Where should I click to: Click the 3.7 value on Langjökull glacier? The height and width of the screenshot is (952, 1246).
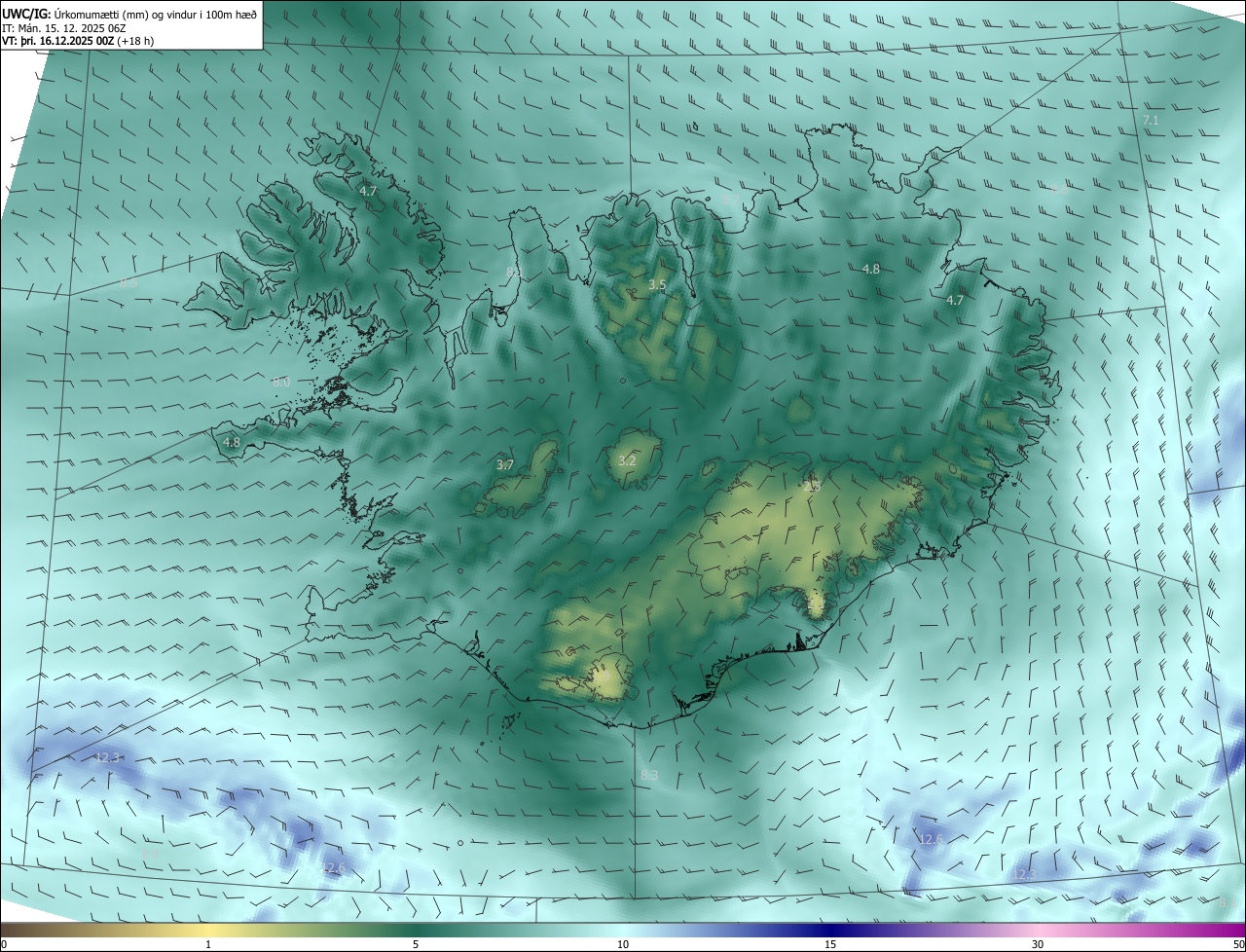[504, 464]
